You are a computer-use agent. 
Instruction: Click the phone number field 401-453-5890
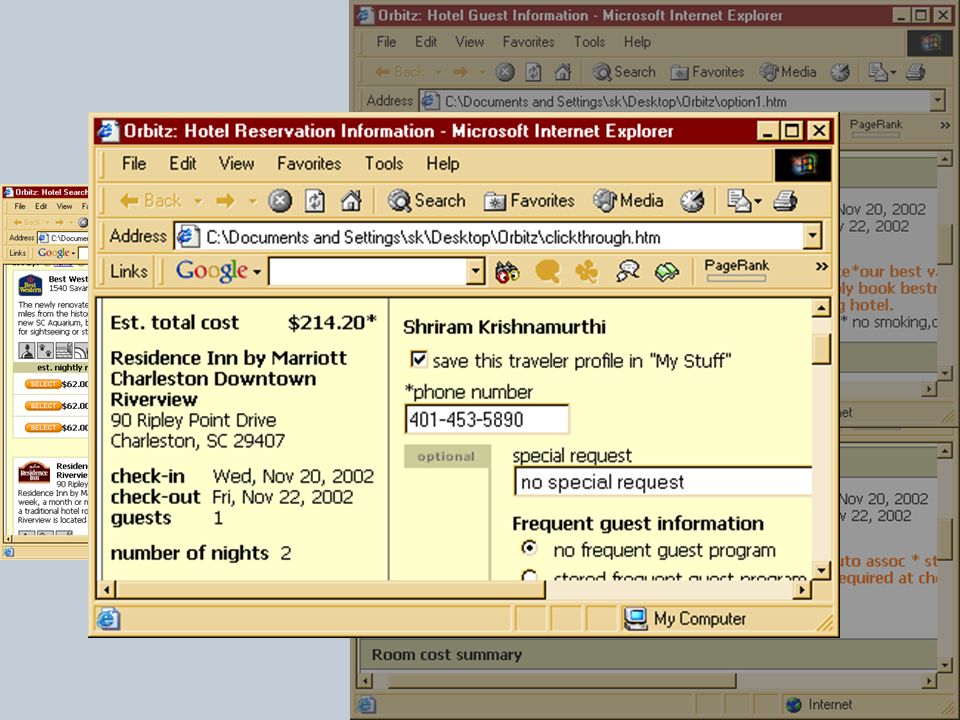click(x=487, y=419)
